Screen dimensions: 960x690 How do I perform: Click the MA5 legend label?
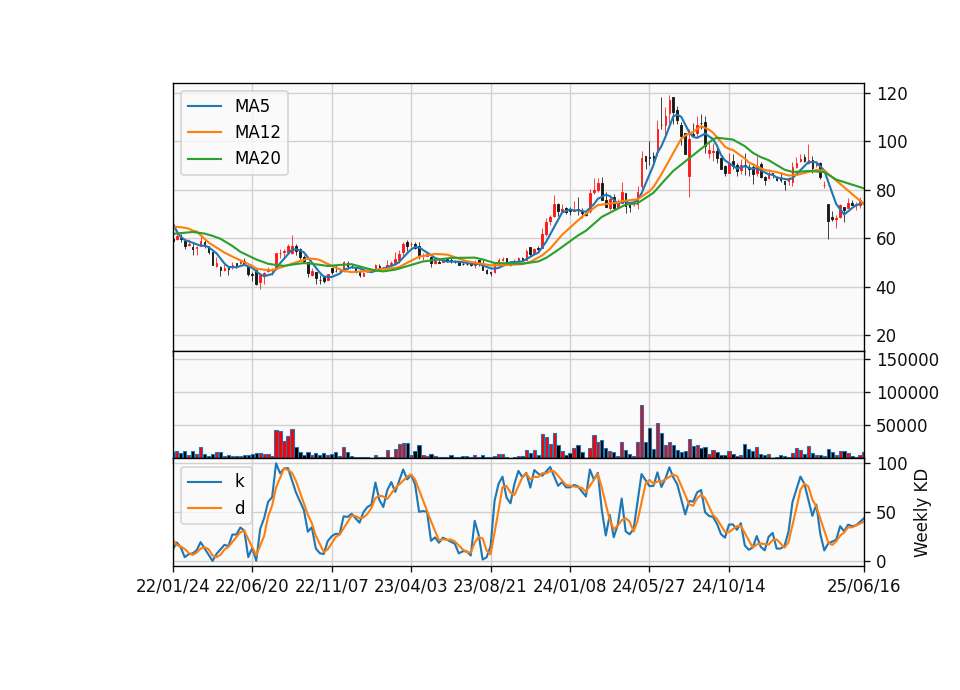252,106
